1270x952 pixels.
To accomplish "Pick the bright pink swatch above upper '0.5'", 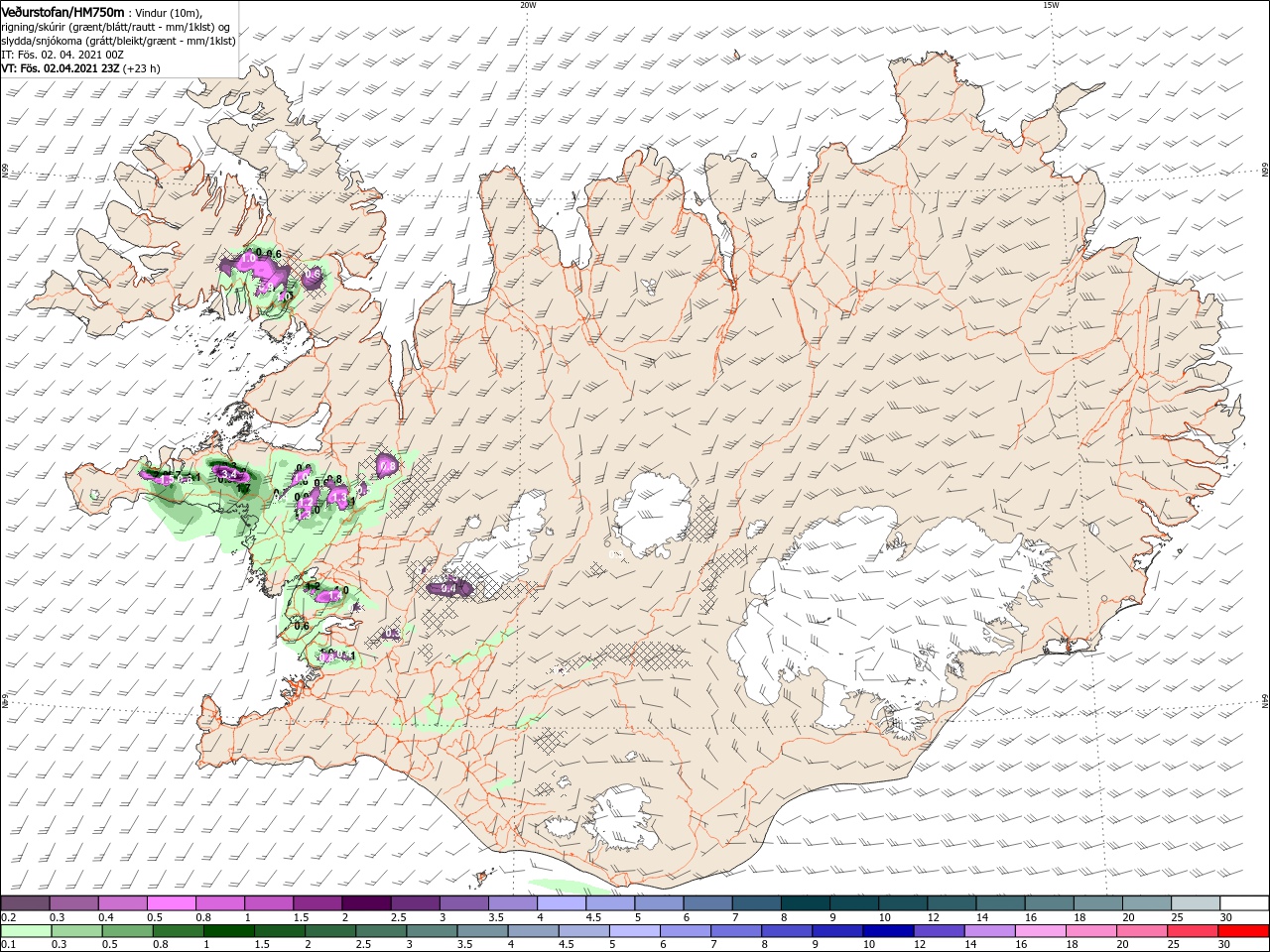I will [171, 903].
